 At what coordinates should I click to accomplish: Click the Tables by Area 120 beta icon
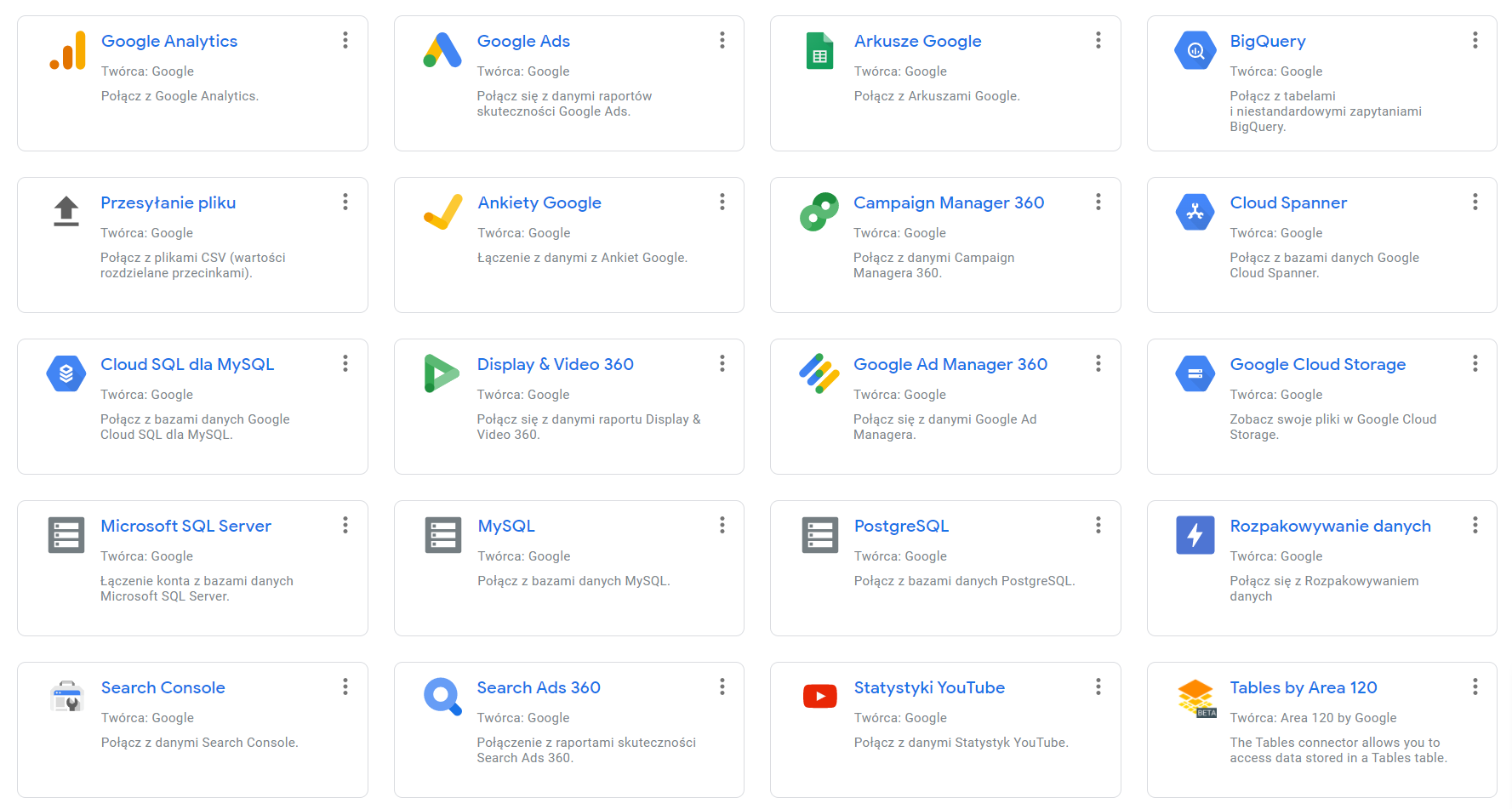1196,698
